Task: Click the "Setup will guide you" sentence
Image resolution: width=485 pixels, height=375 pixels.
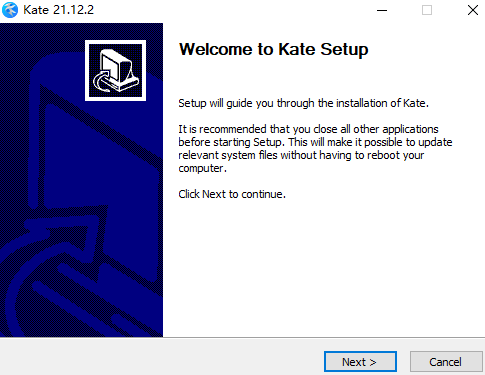Action: tap(303, 103)
